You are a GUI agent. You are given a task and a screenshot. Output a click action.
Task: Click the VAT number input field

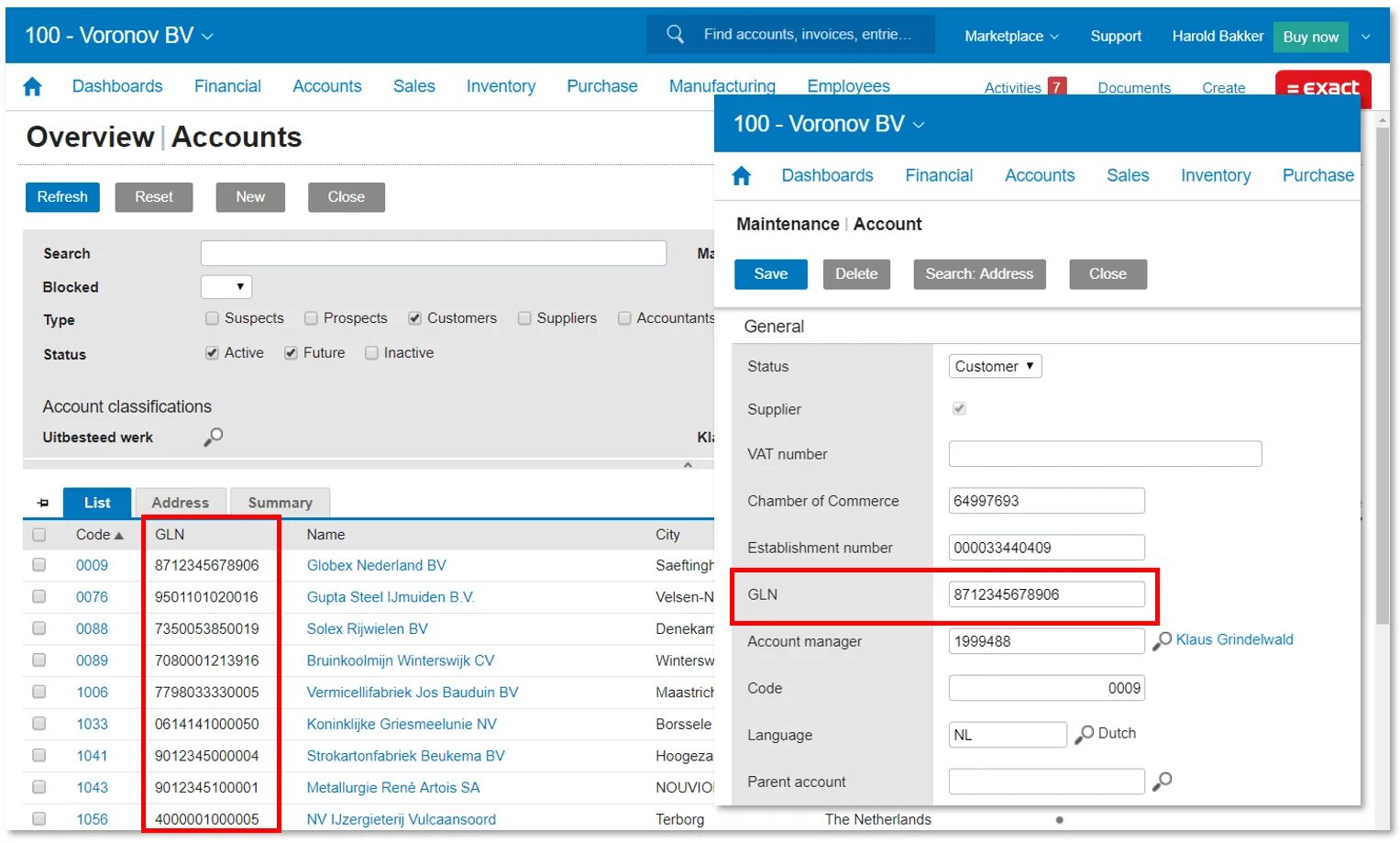(x=1105, y=454)
